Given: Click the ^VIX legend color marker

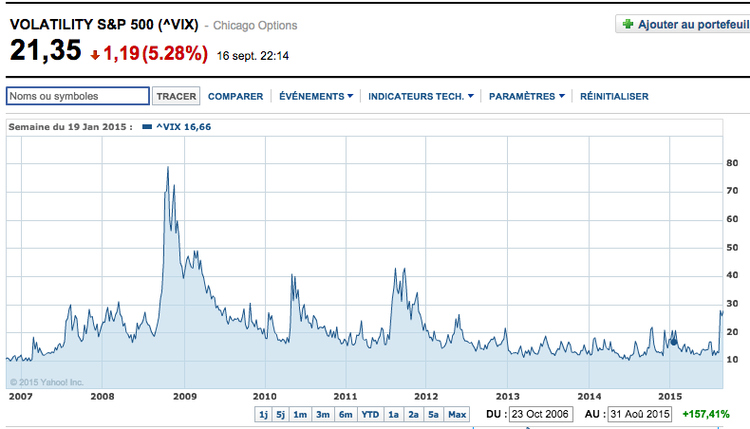Looking at the screenshot, I should [147, 127].
